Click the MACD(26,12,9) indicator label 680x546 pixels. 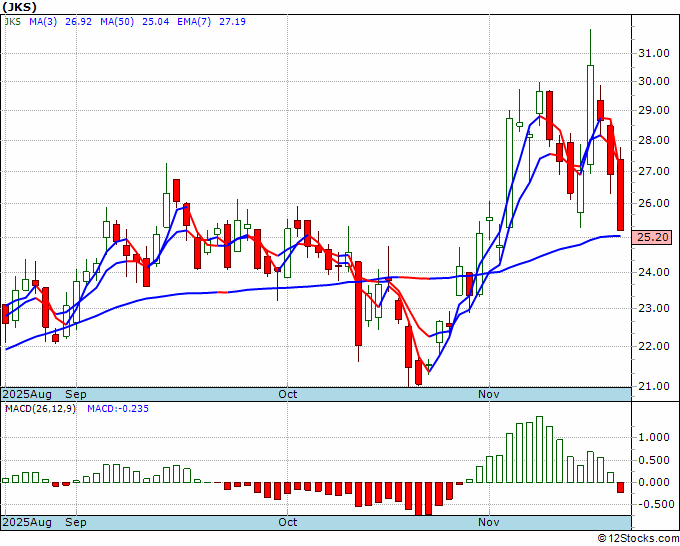[x=40, y=409]
